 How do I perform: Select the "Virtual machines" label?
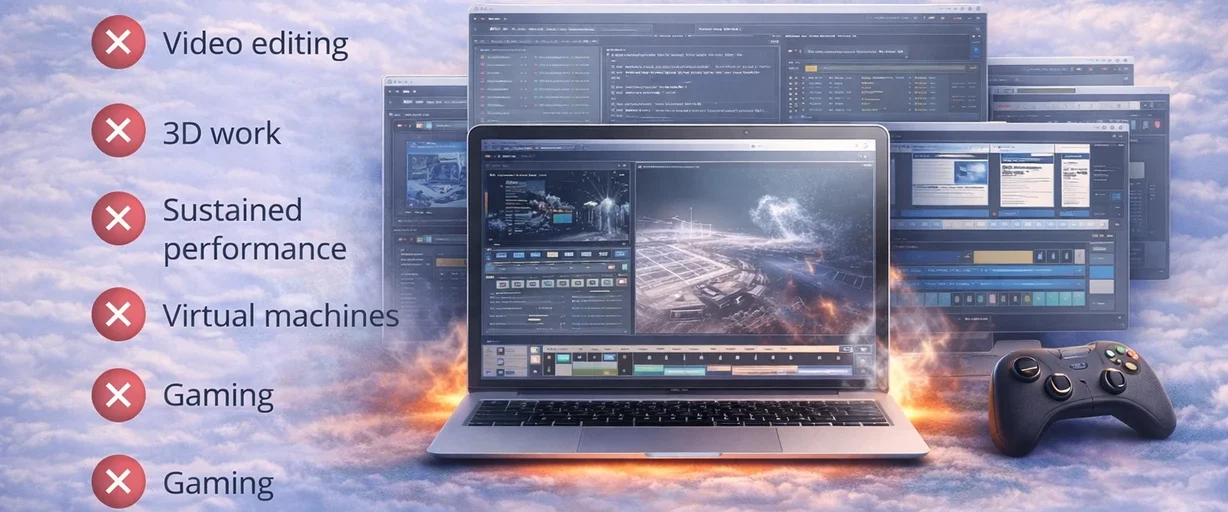pyautogui.click(x=280, y=316)
